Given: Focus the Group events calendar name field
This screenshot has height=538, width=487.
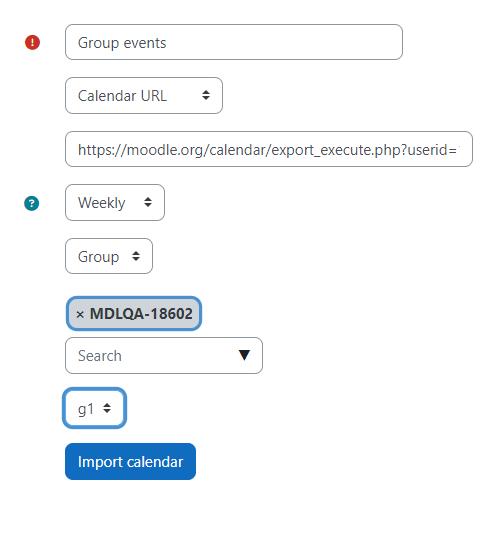Looking at the screenshot, I should (x=234, y=42).
